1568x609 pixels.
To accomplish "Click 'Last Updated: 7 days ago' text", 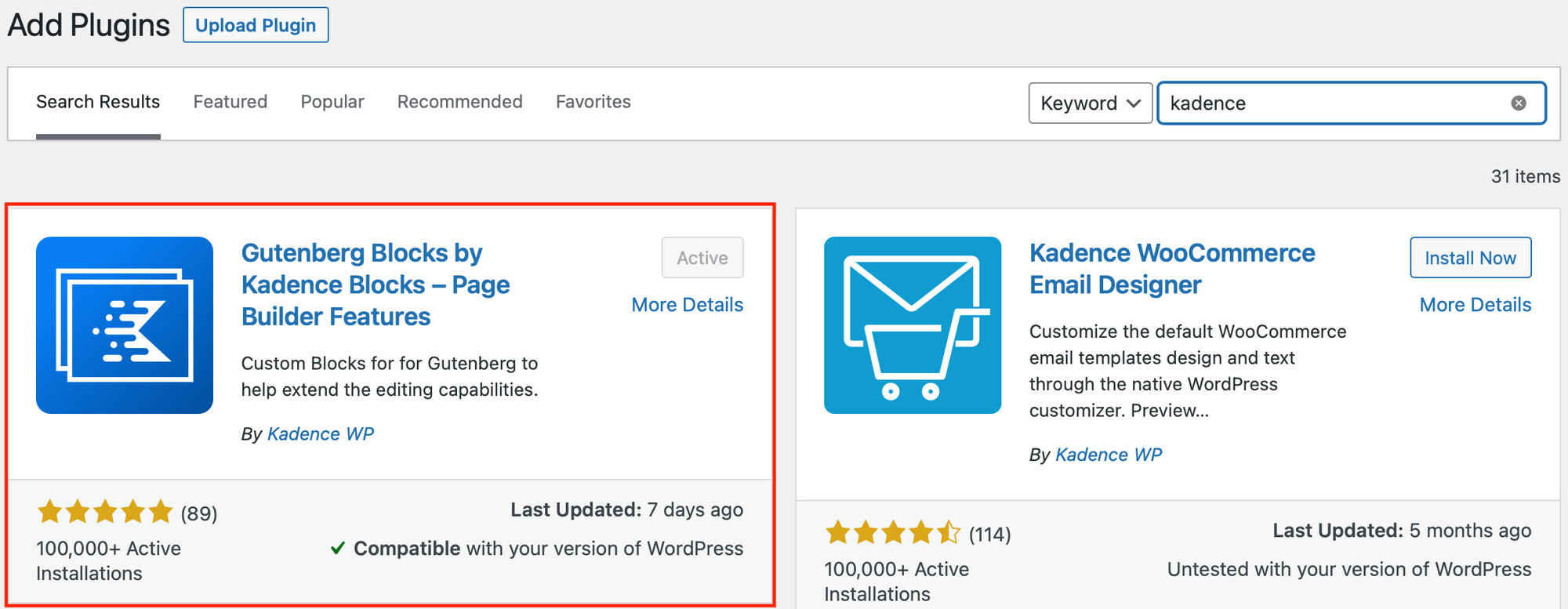I will pos(627,510).
